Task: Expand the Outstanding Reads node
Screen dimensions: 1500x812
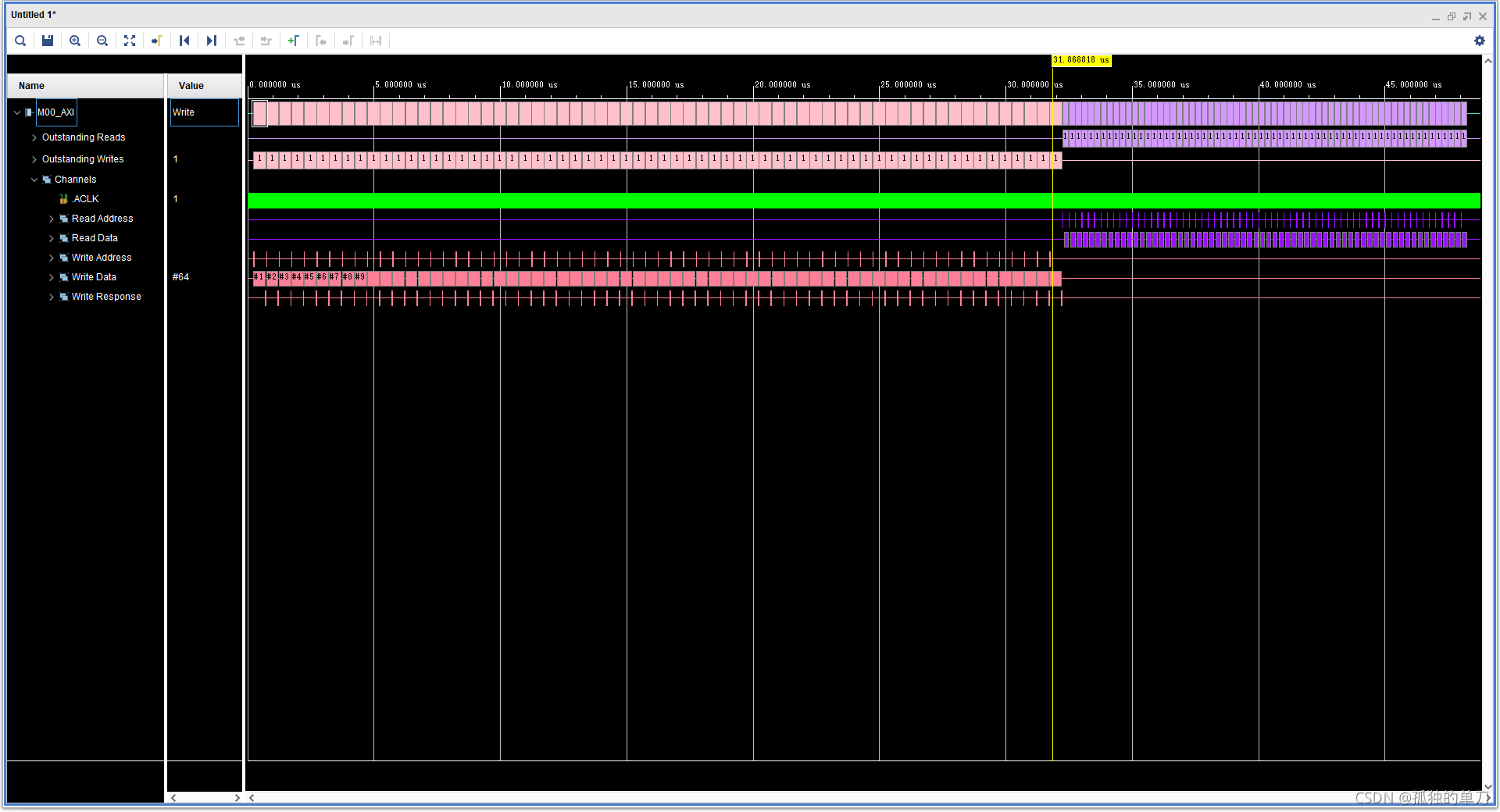Action: point(34,137)
